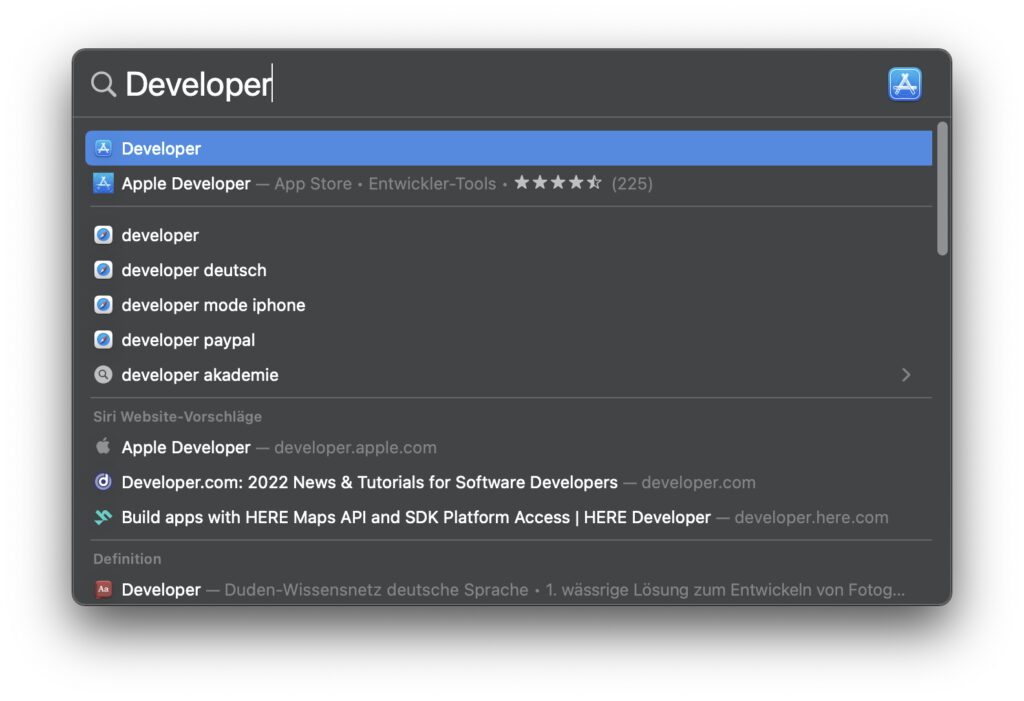Screen dimensions: 1024x701
Task: Open the Apple Developer website result
Action: tap(186, 447)
